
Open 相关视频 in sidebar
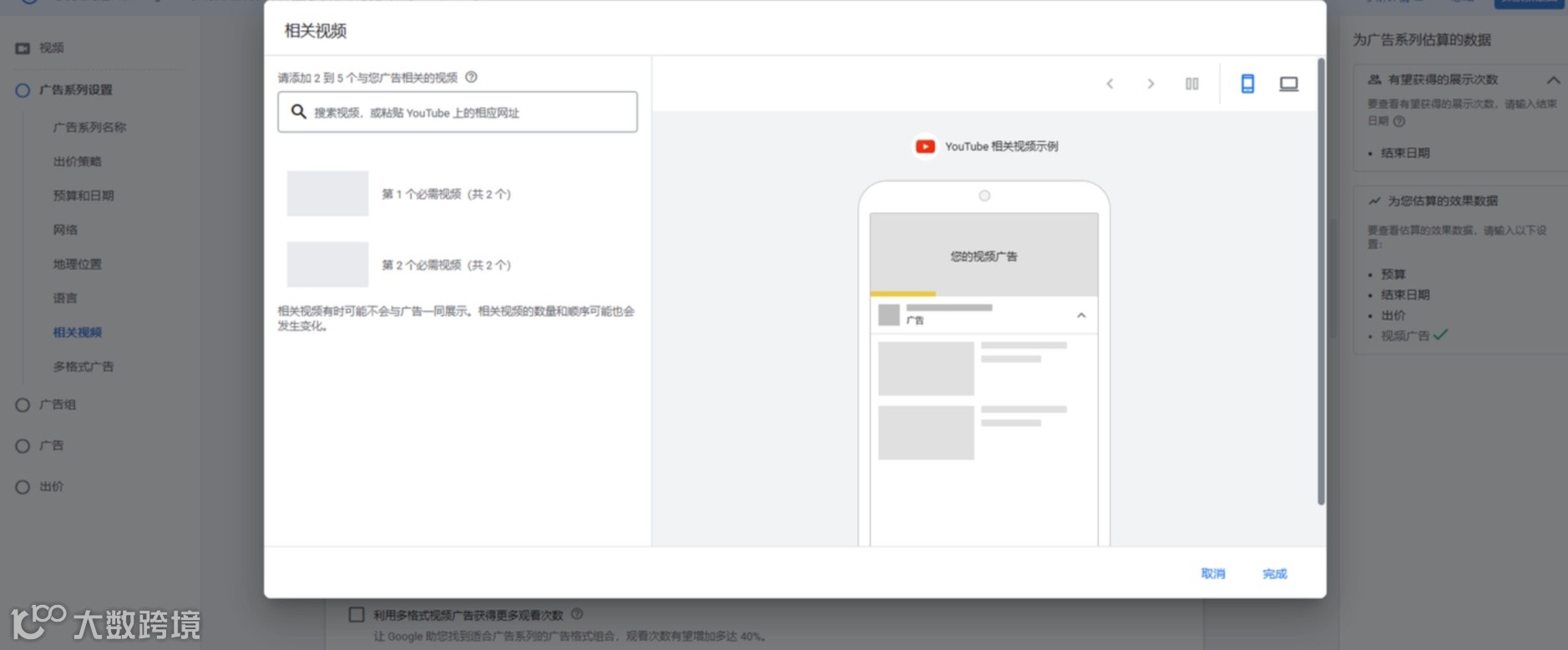[77, 333]
